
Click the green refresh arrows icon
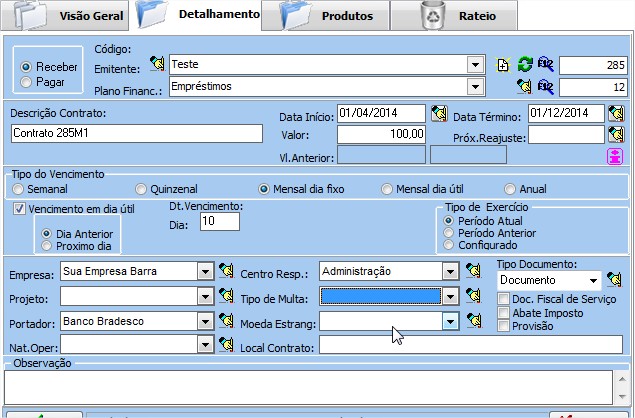[x=525, y=65]
